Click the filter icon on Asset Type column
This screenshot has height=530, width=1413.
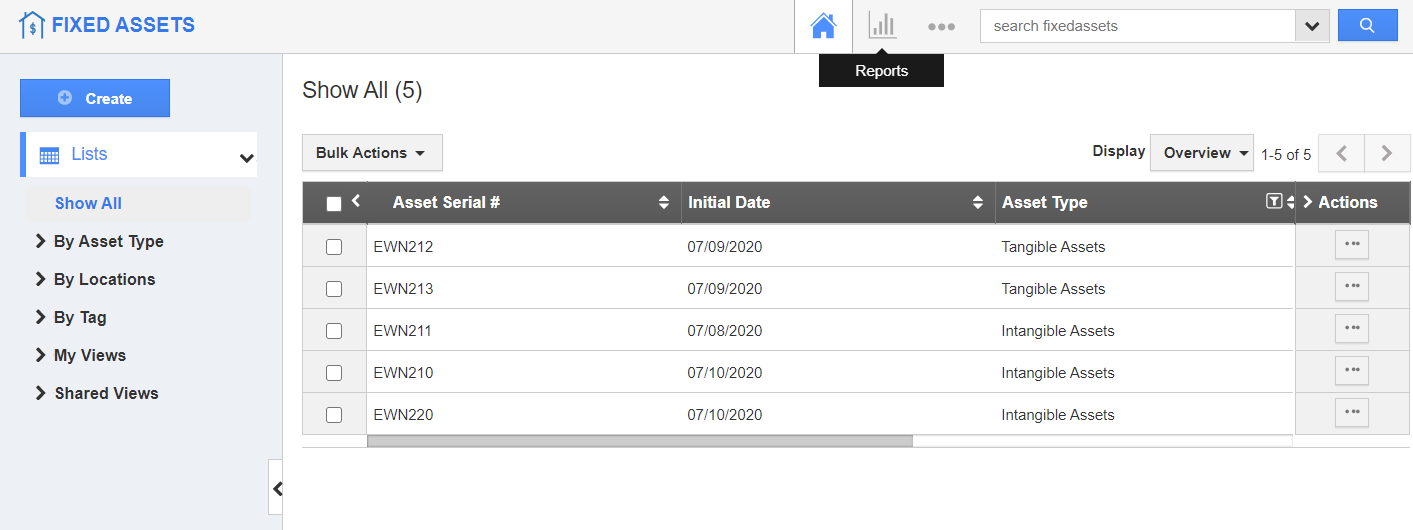tap(1273, 202)
